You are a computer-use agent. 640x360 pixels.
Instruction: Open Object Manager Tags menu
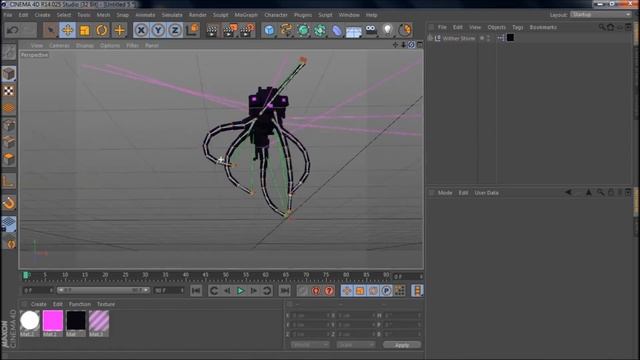518,27
